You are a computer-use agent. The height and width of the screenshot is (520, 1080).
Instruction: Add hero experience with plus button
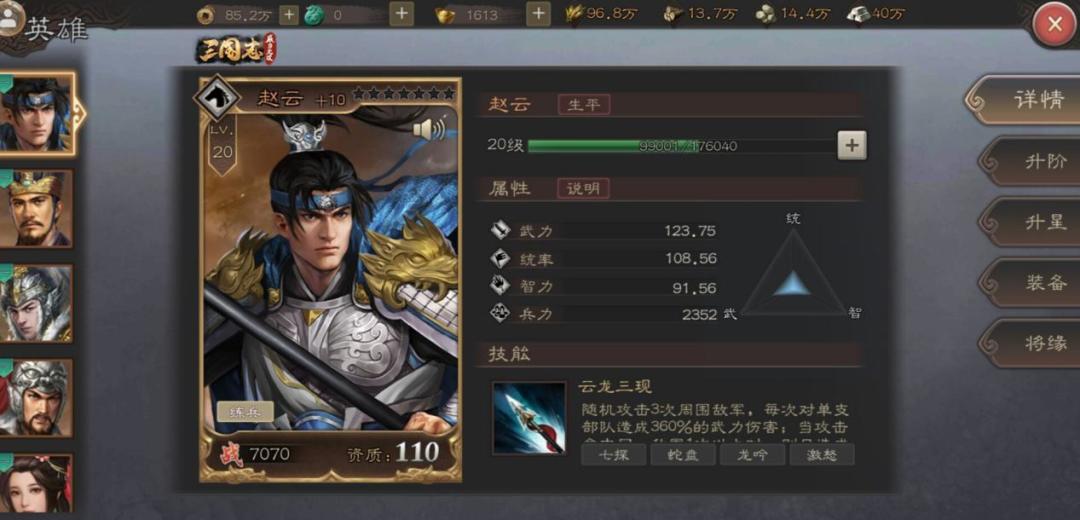tap(852, 145)
